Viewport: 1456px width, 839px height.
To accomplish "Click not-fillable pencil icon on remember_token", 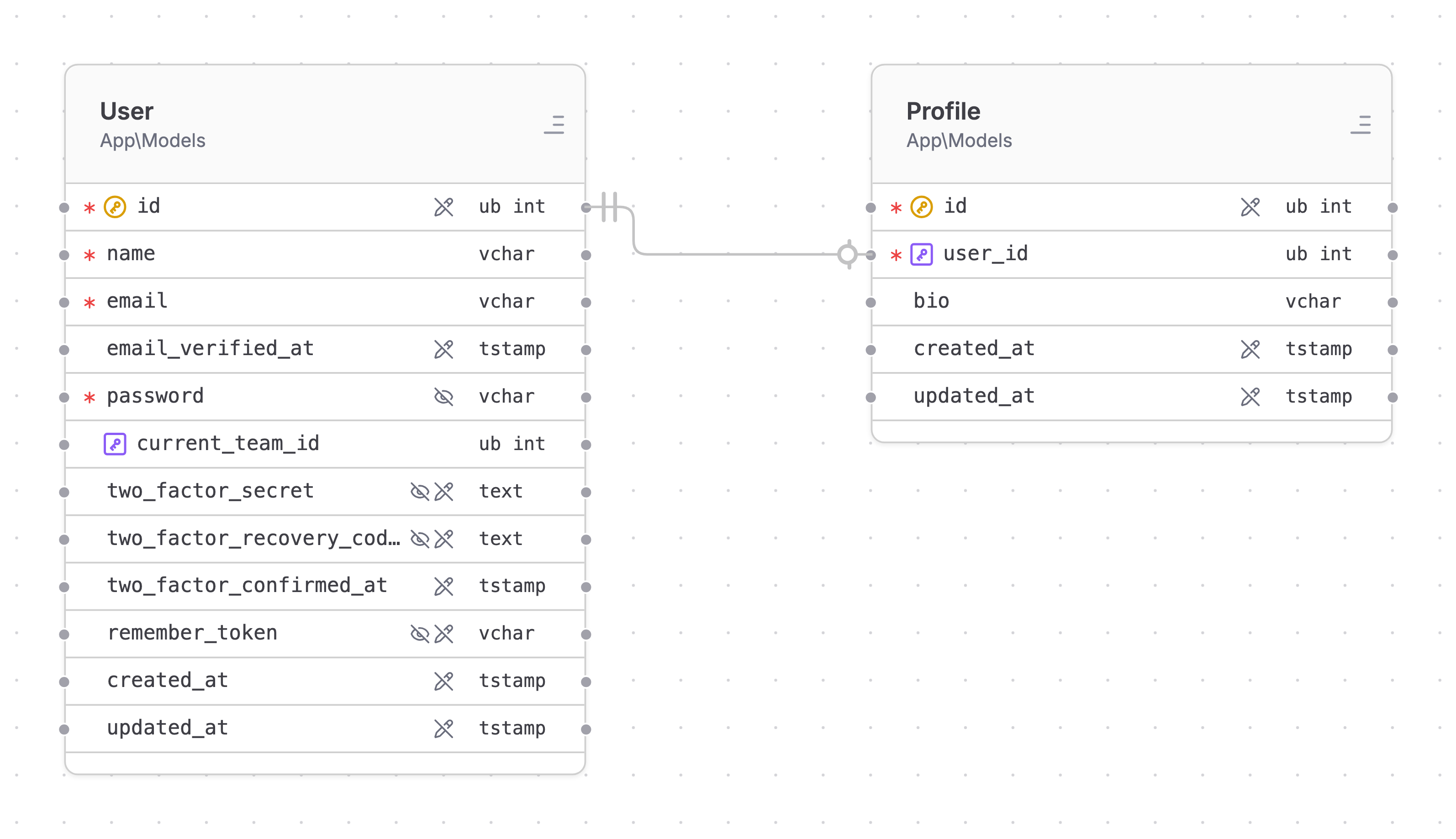I will (x=443, y=634).
